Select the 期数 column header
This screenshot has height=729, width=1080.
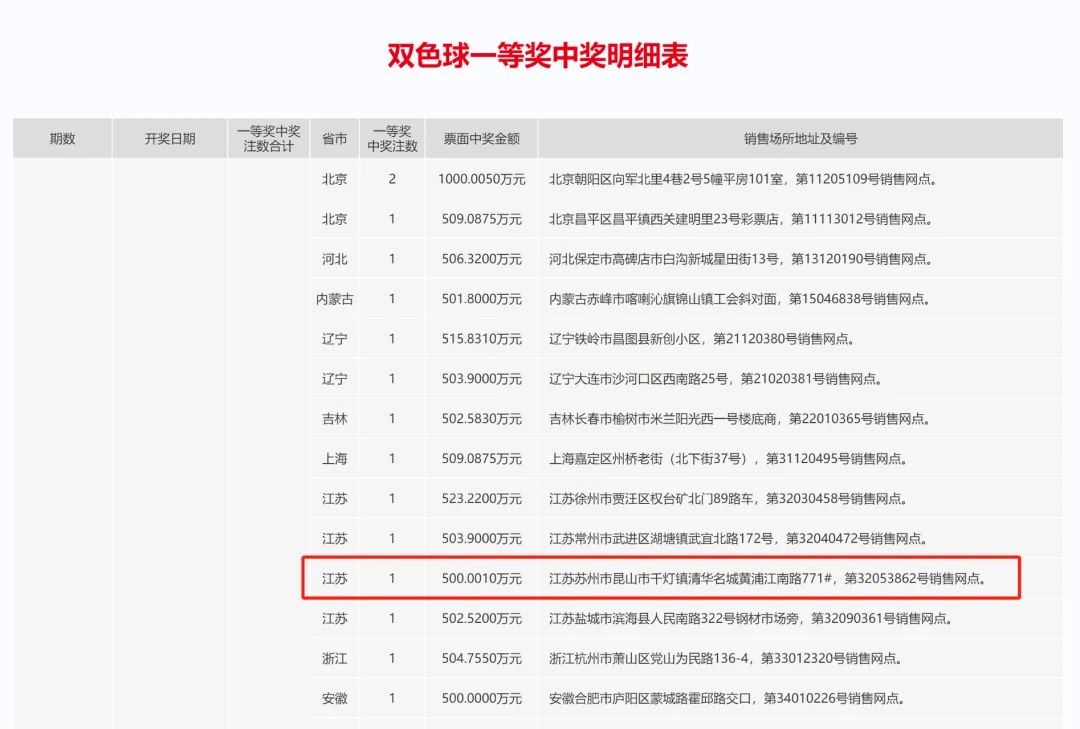click(x=62, y=139)
